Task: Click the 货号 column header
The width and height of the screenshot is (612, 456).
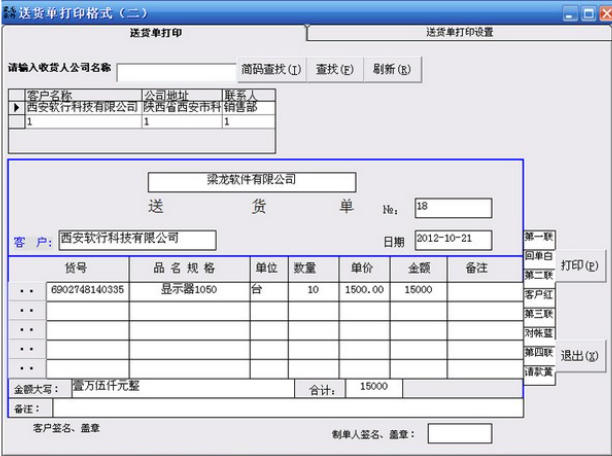Action: point(76,268)
